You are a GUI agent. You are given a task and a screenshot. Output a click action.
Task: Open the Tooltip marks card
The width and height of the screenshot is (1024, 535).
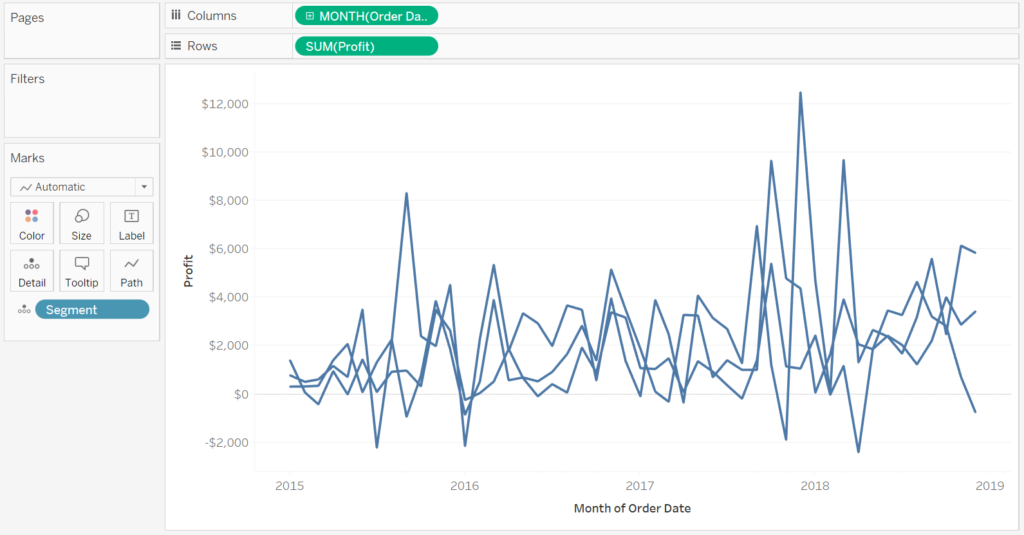82,270
